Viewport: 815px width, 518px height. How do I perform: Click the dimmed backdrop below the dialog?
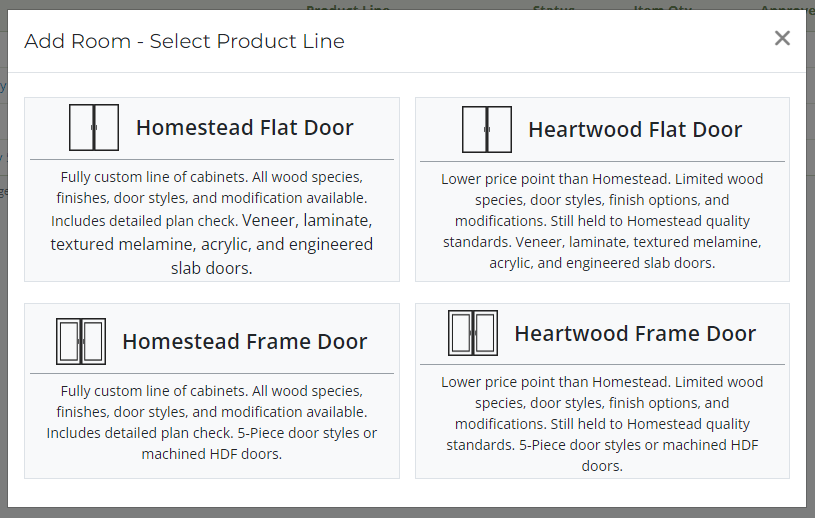(x=408, y=513)
